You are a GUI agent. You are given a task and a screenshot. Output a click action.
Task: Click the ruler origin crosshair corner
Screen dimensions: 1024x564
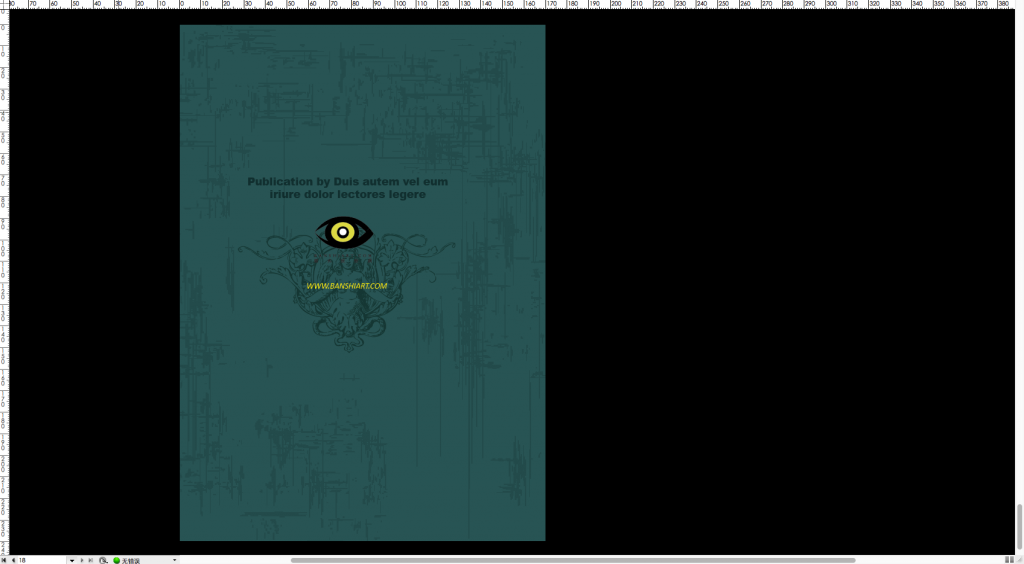point(4,4)
